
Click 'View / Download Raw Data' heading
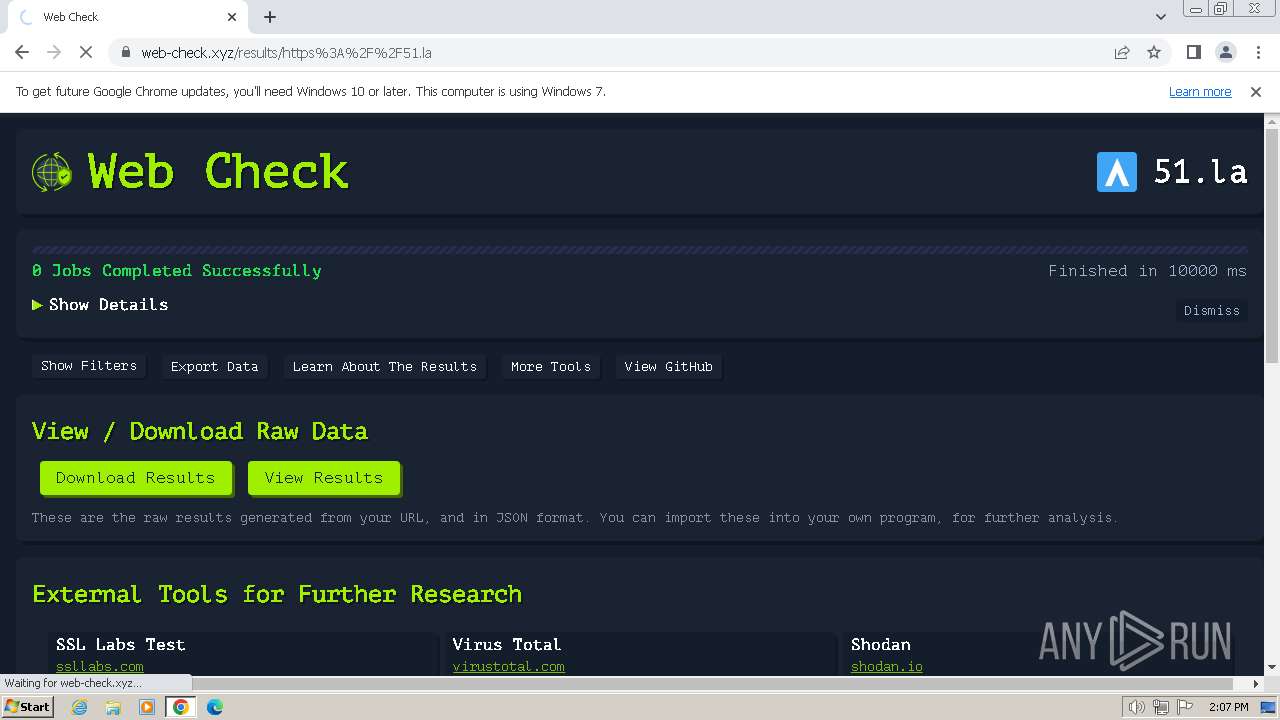(x=200, y=431)
